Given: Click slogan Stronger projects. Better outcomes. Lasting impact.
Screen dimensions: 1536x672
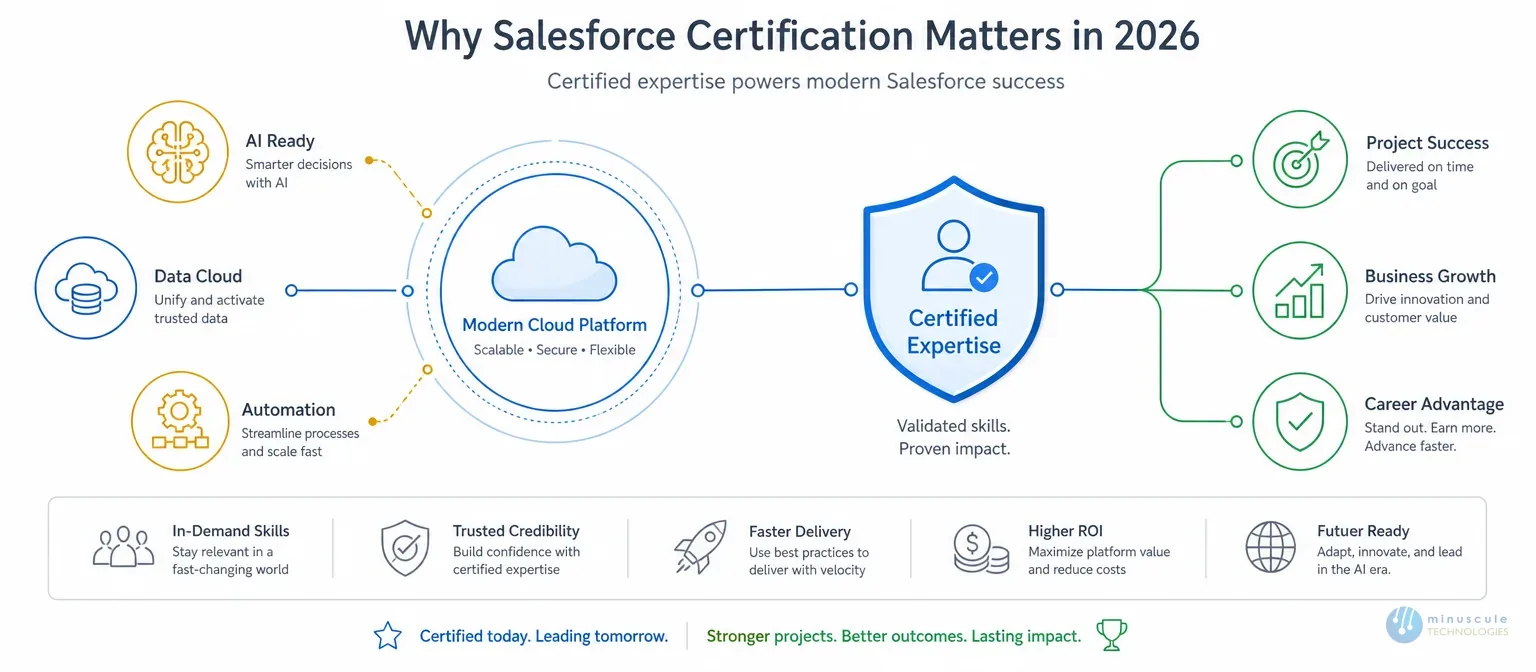Looking at the screenshot, I should point(894,636).
